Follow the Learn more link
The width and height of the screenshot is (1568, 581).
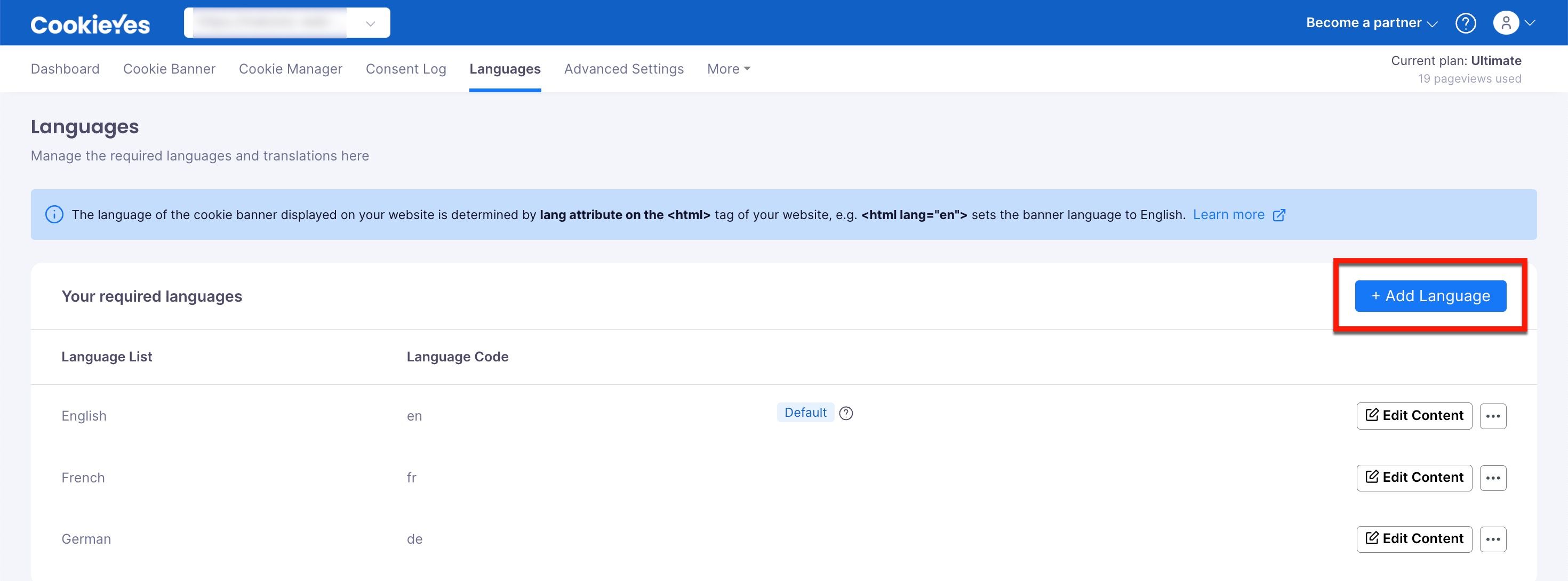(x=1228, y=215)
